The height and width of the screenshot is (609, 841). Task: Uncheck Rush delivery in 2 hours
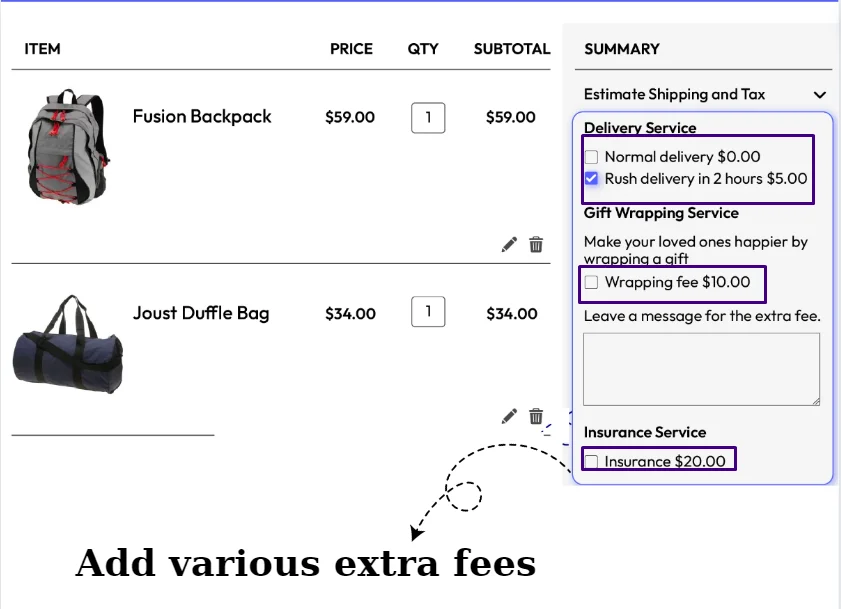590,178
